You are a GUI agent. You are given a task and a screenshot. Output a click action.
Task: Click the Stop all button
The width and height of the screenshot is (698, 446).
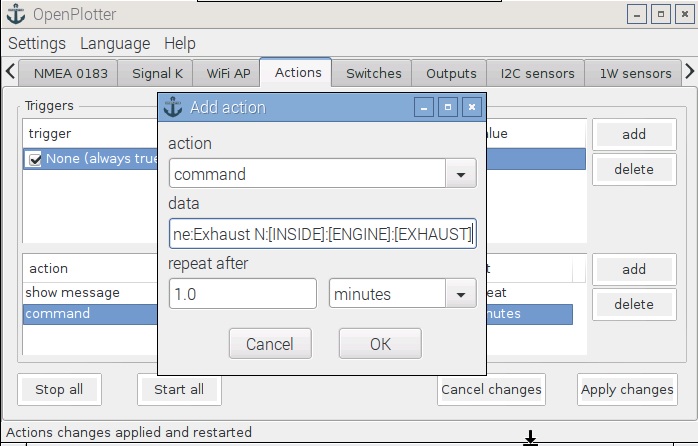click(59, 389)
